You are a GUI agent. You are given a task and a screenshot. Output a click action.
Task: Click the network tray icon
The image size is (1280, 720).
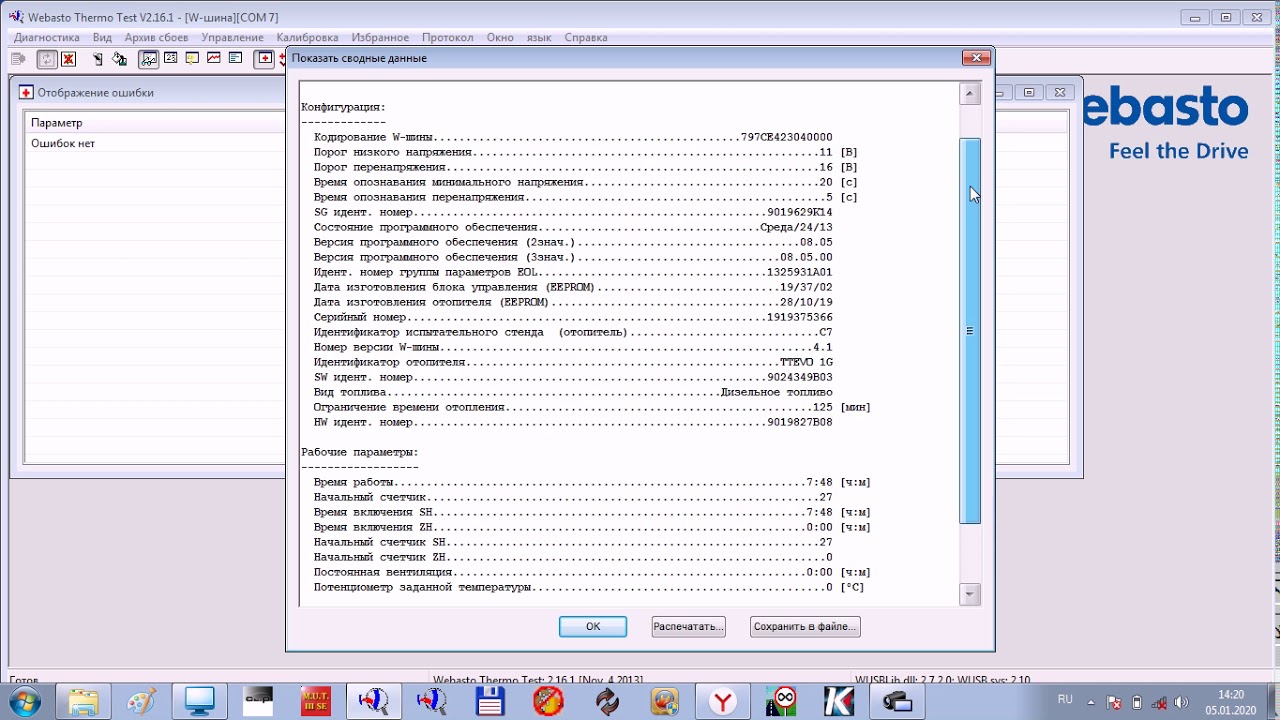pyautogui.click(x=1158, y=702)
